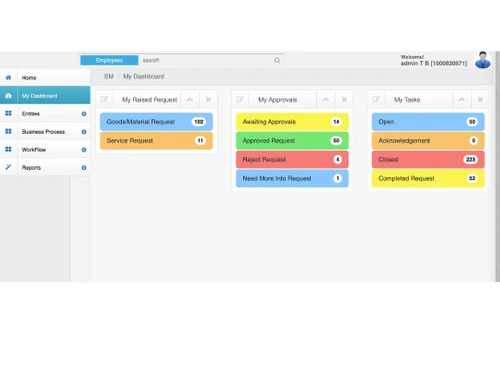Viewport: 500px width, 375px height.
Task: Click the Home house icon in sidebar
Action: point(8,78)
